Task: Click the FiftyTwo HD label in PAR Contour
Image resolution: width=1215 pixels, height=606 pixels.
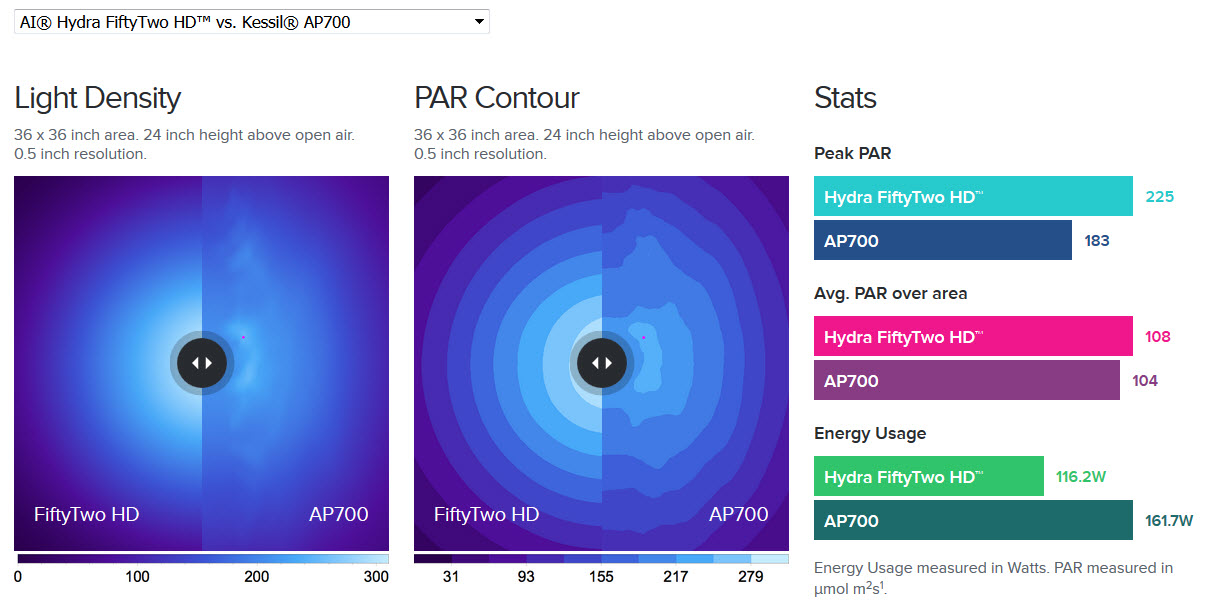Action: [x=486, y=515]
